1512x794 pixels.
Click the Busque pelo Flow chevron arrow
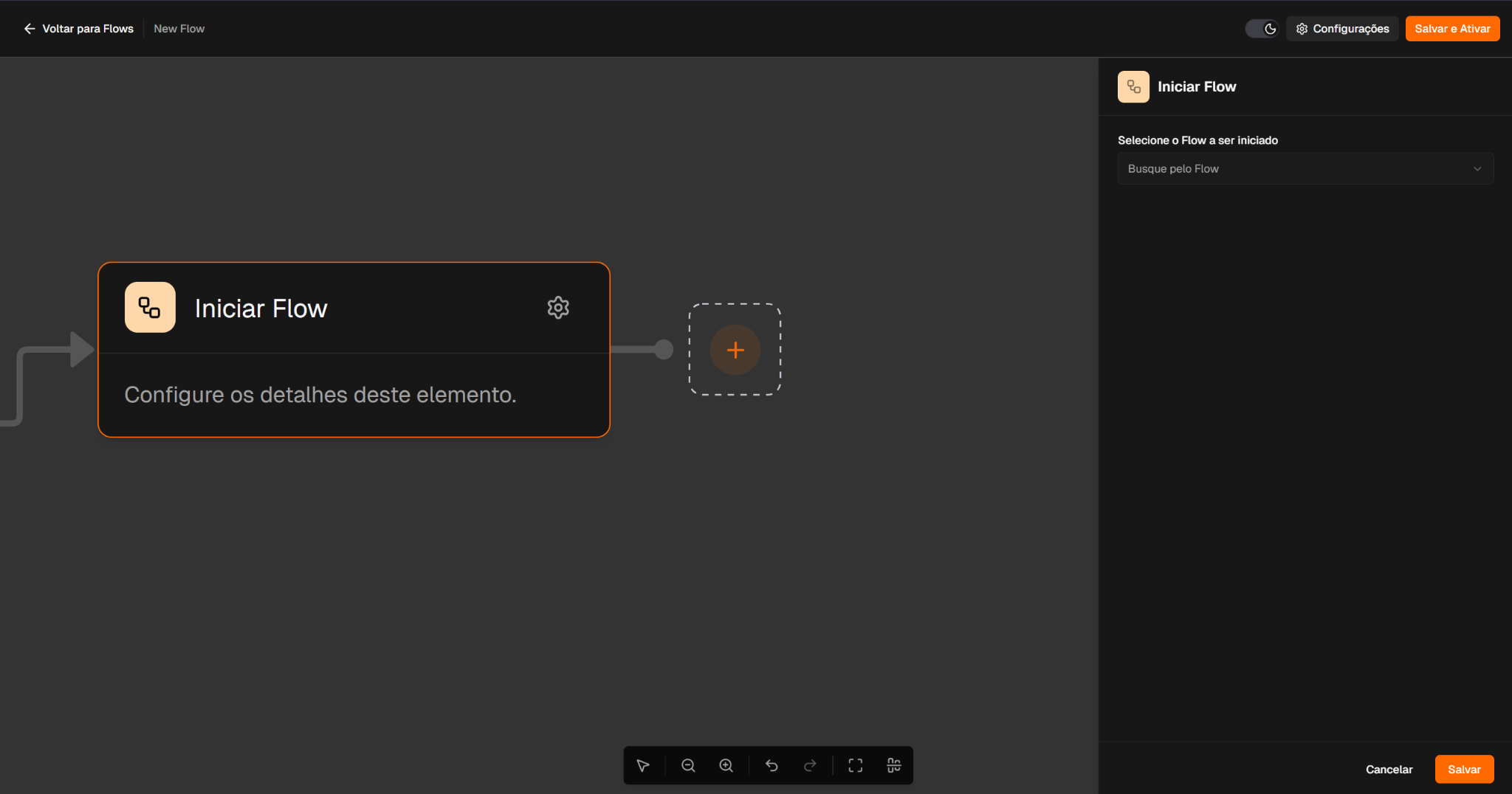click(1477, 169)
